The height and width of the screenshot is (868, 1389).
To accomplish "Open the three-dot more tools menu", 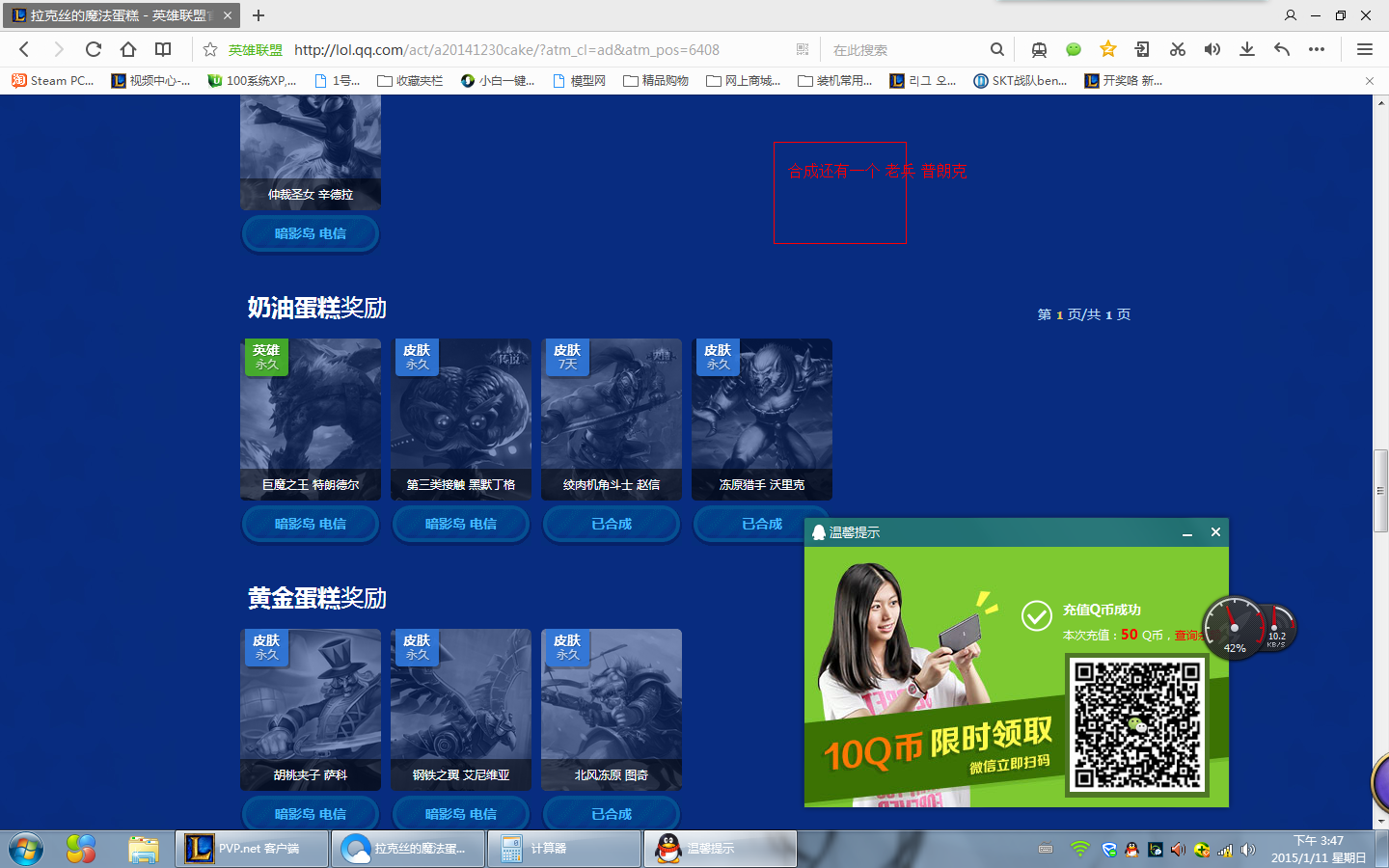I will click(x=1317, y=49).
